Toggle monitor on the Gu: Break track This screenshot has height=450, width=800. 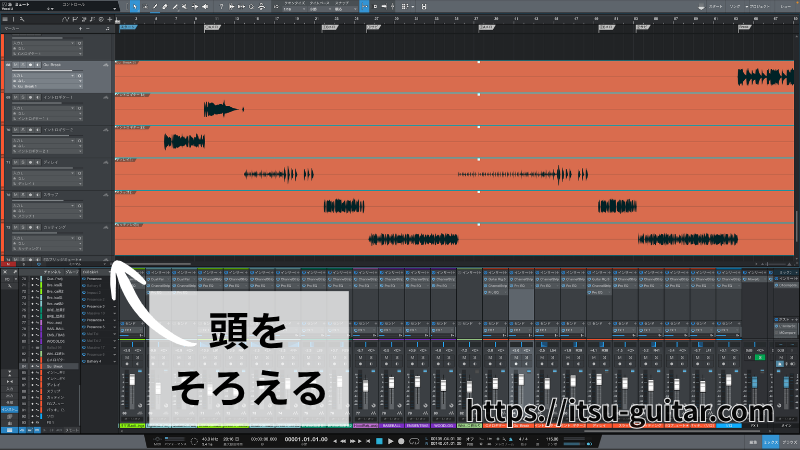click(x=37, y=65)
